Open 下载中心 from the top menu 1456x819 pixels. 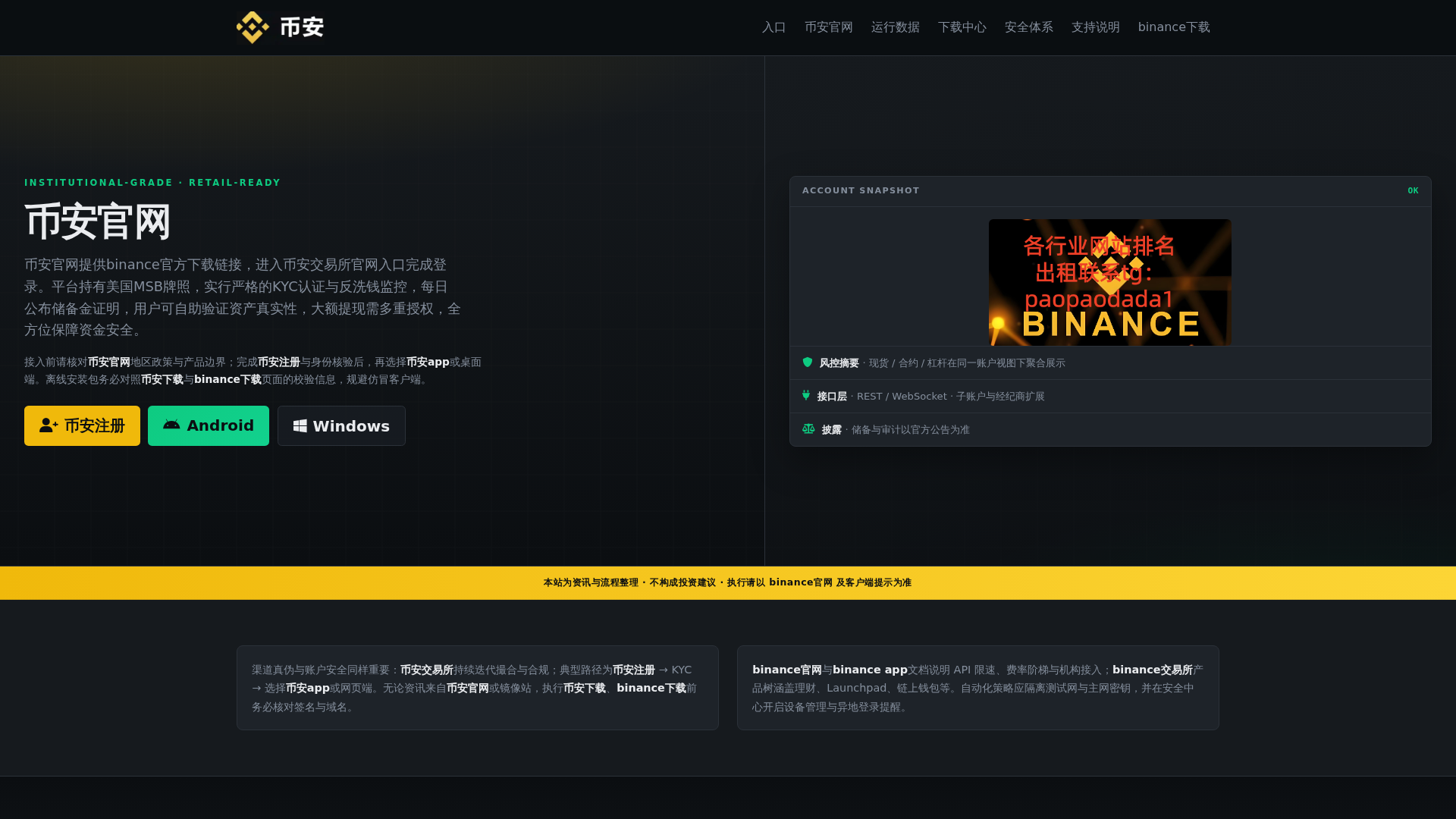point(962,27)
